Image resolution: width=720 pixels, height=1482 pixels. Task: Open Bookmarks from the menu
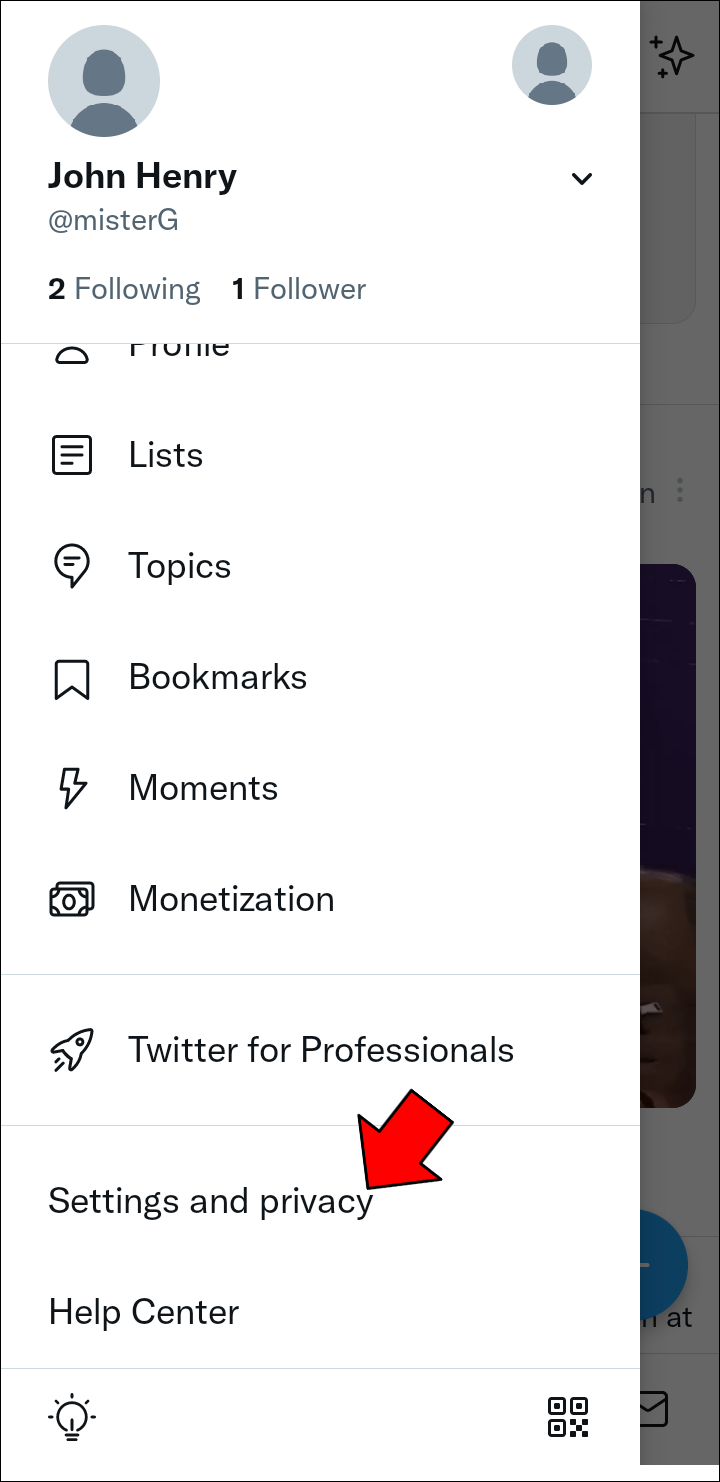coord(217,676)
